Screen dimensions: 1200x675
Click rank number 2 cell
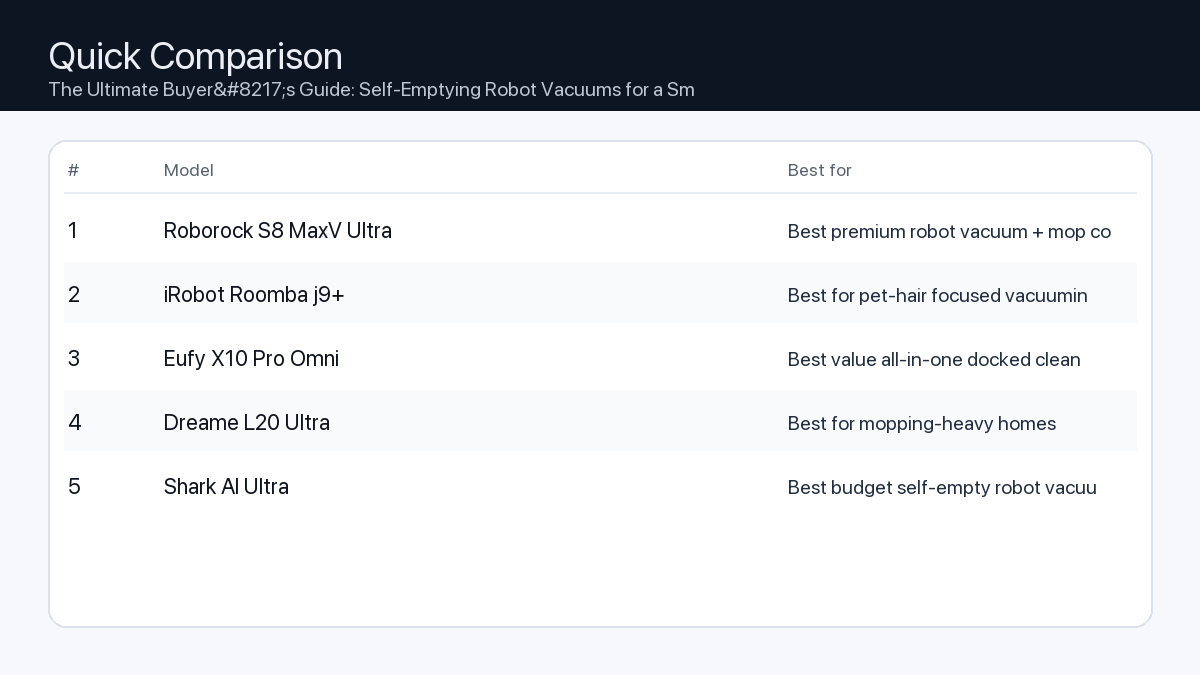point(74,295)
